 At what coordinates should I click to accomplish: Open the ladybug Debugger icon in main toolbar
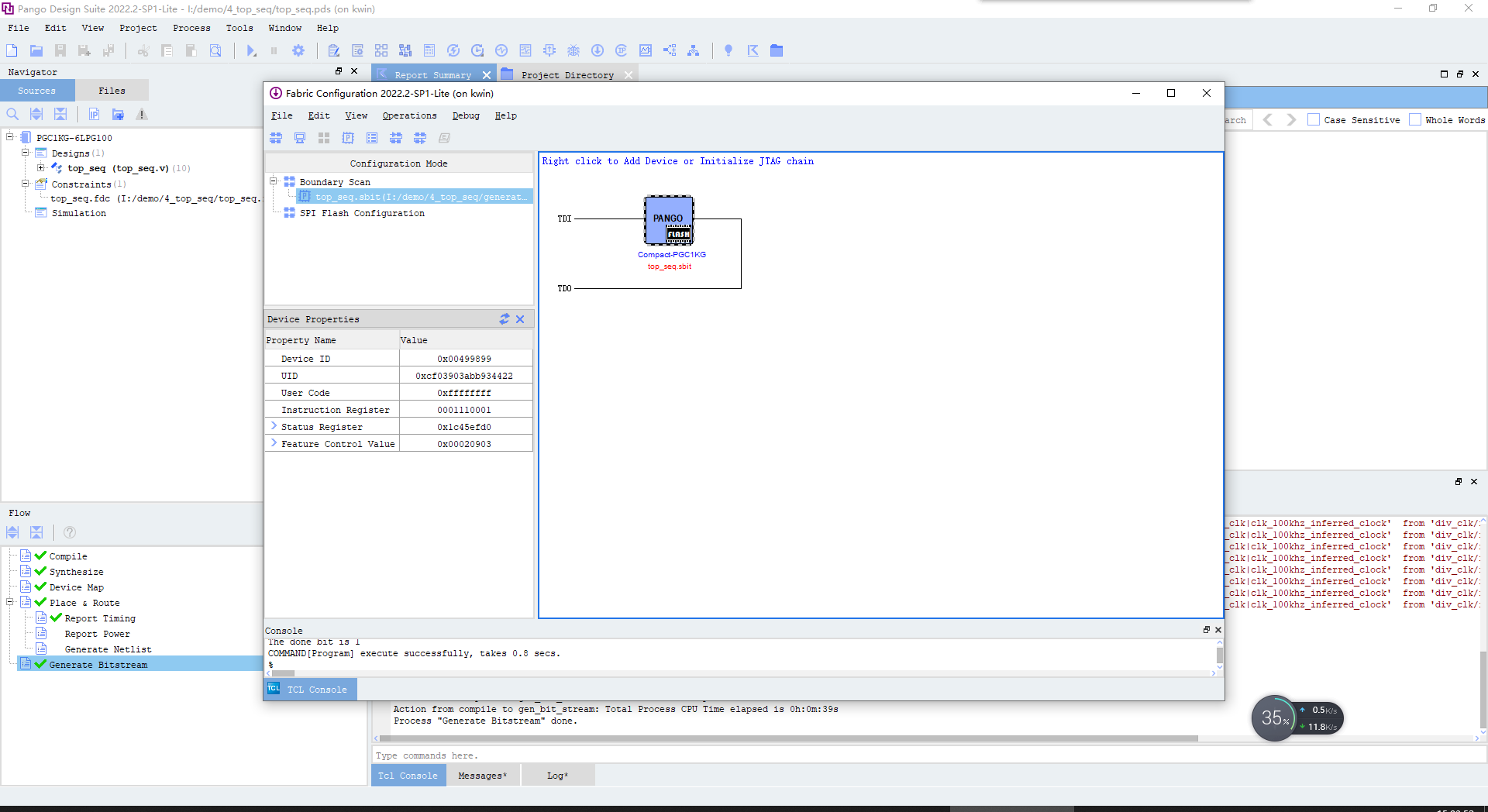(x=573, y=50)
